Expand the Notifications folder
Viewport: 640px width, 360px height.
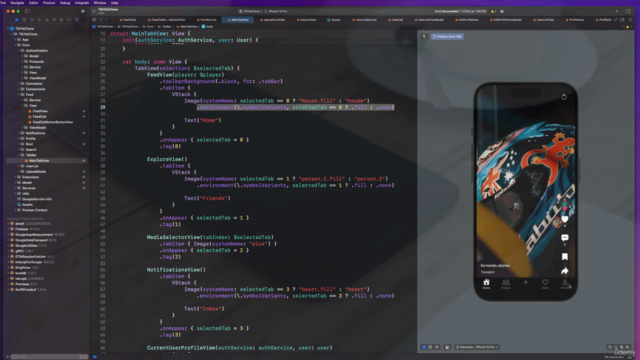[x=19, y=133]
